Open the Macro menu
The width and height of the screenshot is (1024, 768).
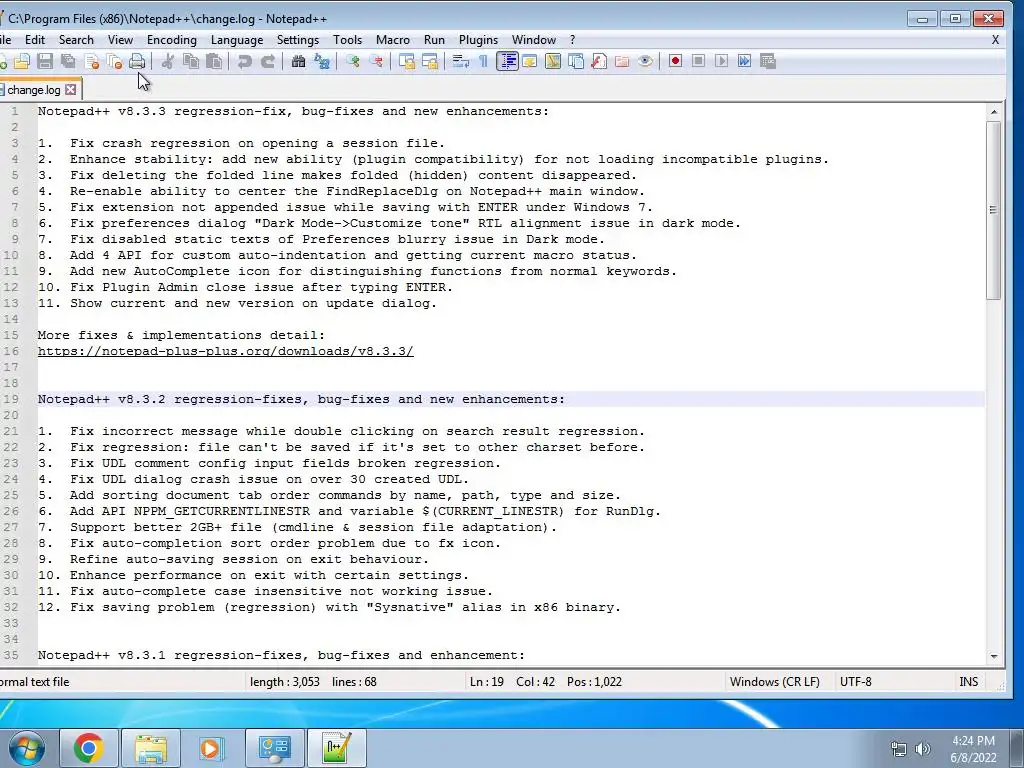click(x=393, y=40)
